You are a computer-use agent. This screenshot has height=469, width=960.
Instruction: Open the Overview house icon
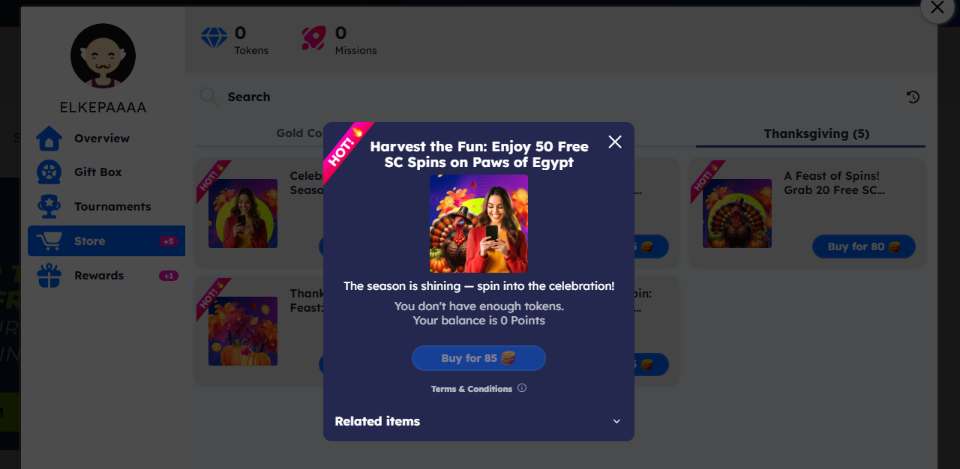pos(49,138)
